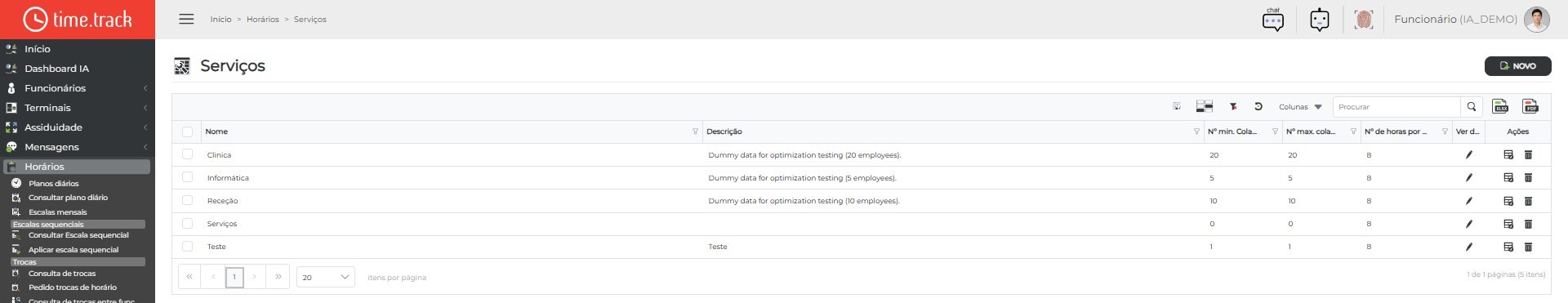Screen dimensions: 1568x303
Task: Edit the Receção row with pencil icon
Action: pos(1469,200)
